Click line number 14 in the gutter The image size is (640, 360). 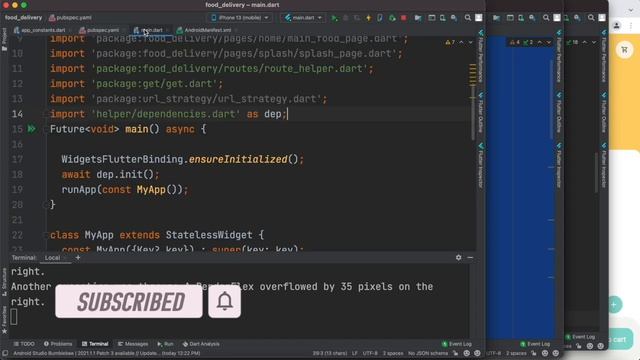(17, 114)
